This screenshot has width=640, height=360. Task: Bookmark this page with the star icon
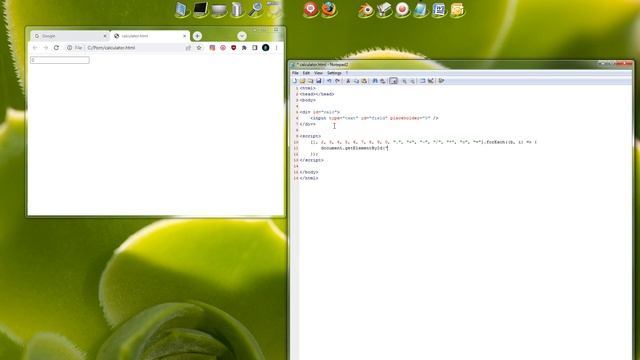click(x=199, y=48)
